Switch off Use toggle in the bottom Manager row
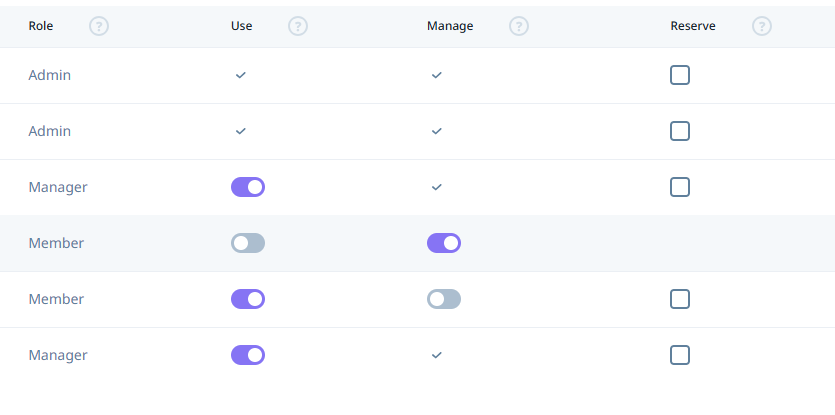The height and width of the screenshot is (415, 835). coord(248,355)
